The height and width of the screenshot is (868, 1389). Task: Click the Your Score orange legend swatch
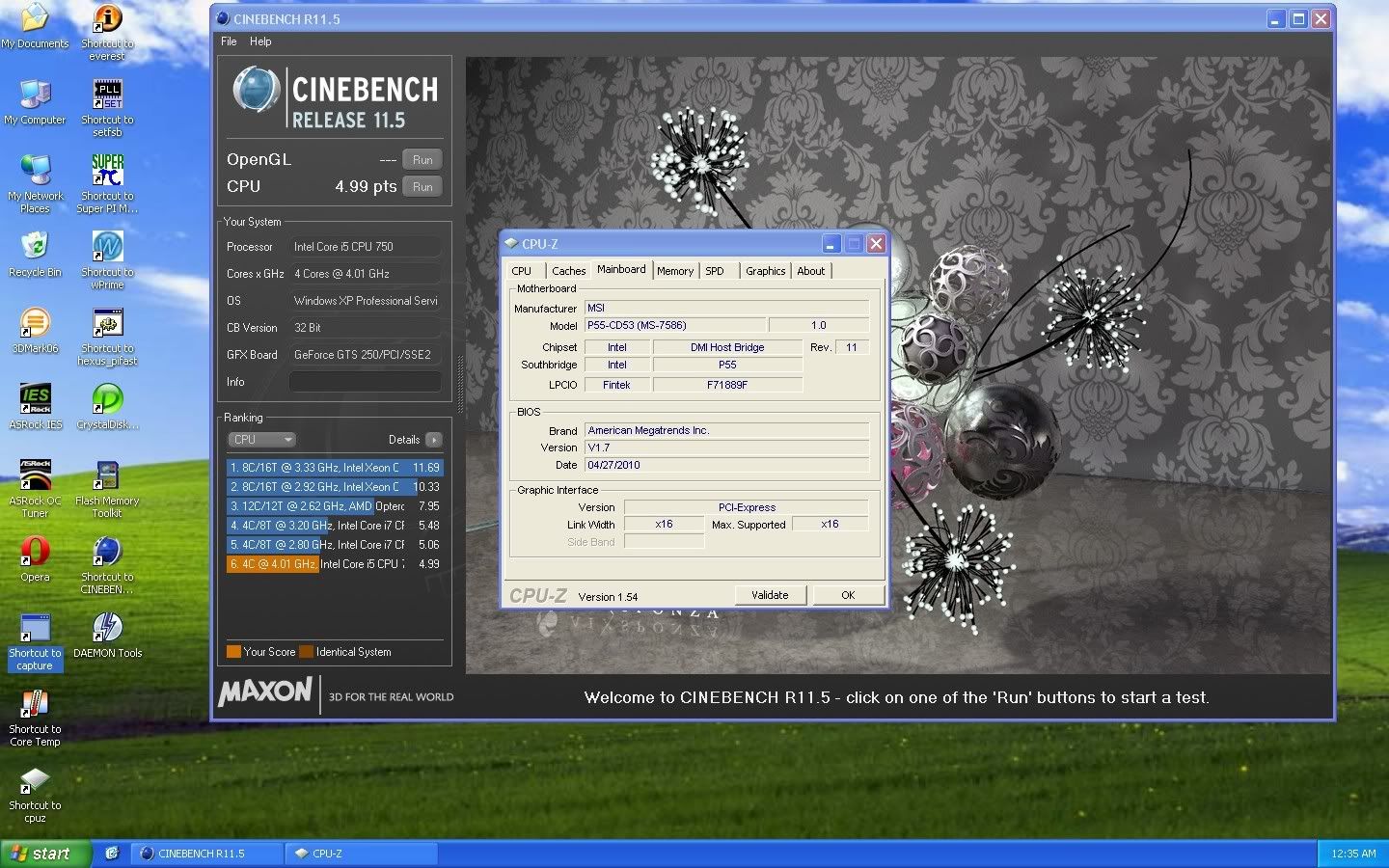coord(233,652)
